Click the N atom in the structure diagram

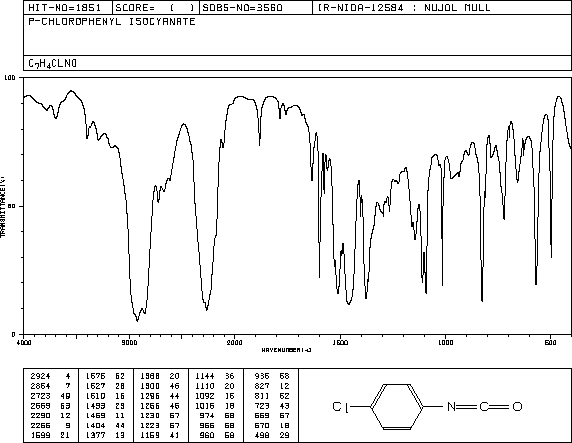coord(452,406)
